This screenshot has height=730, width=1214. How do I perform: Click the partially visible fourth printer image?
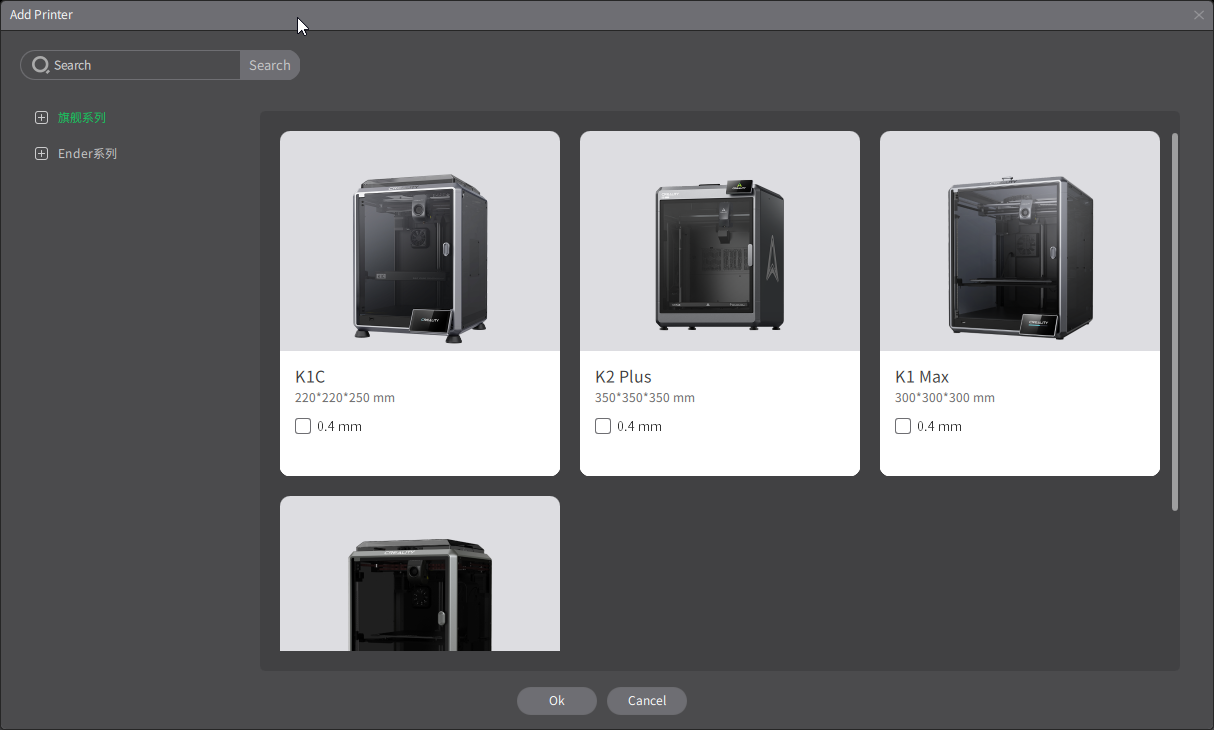[420, 574]
